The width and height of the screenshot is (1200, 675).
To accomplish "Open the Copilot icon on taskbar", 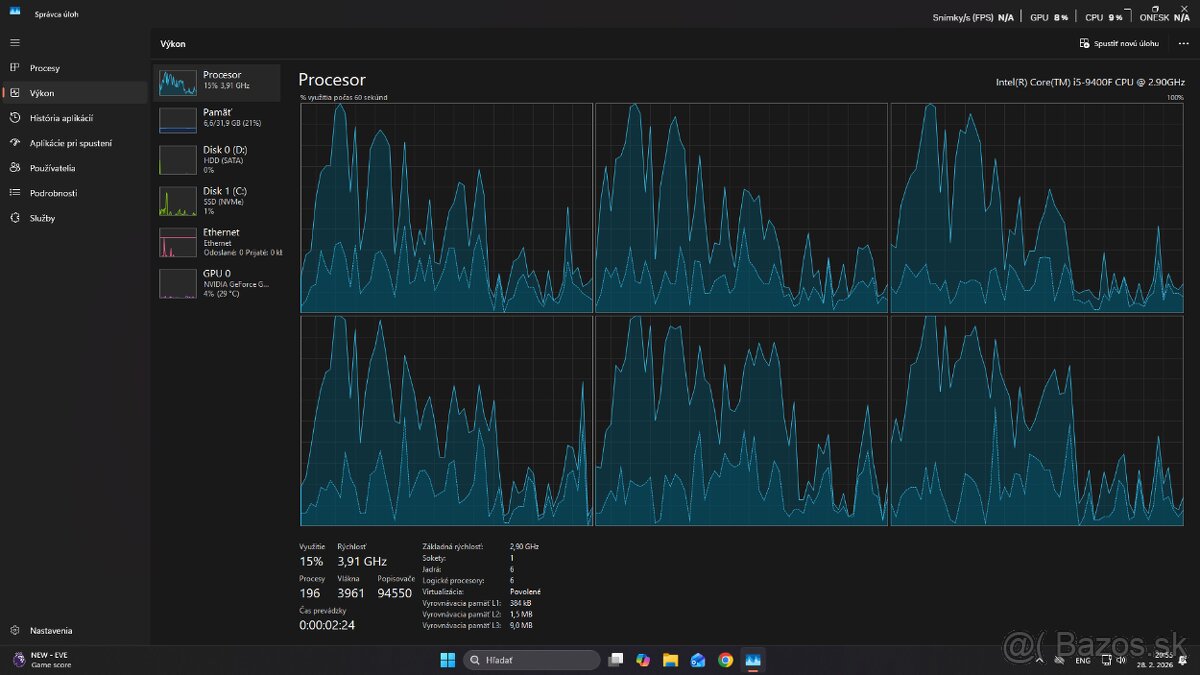I will [x=643, y=660].
